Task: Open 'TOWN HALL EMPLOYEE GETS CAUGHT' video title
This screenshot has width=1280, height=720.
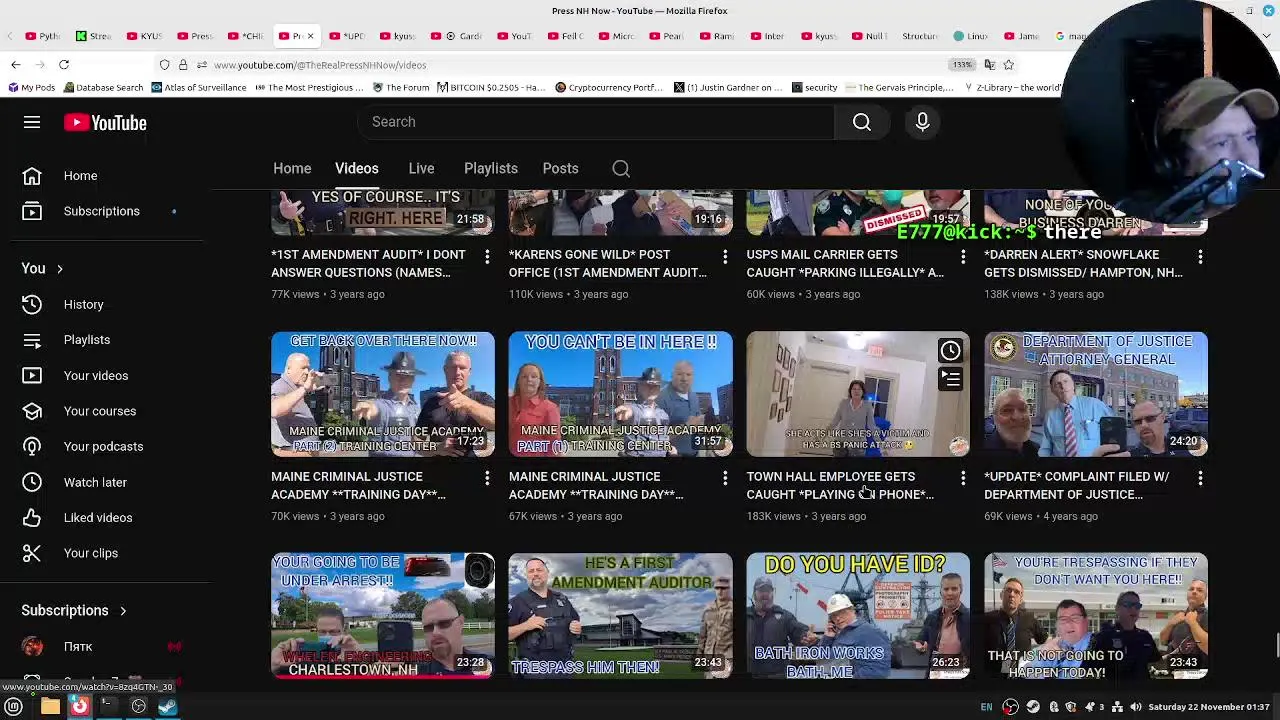Action: tap(840, 486)
